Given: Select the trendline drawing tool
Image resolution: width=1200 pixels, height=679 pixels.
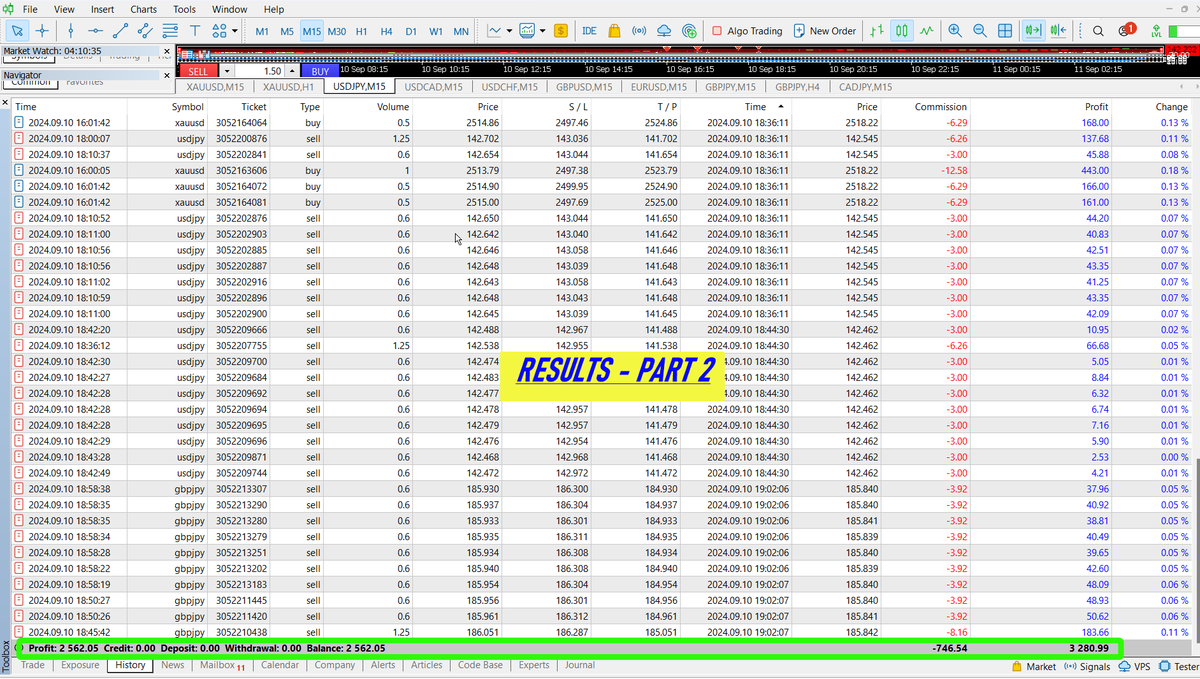Looking at the screenshot, I should point(120,31).
